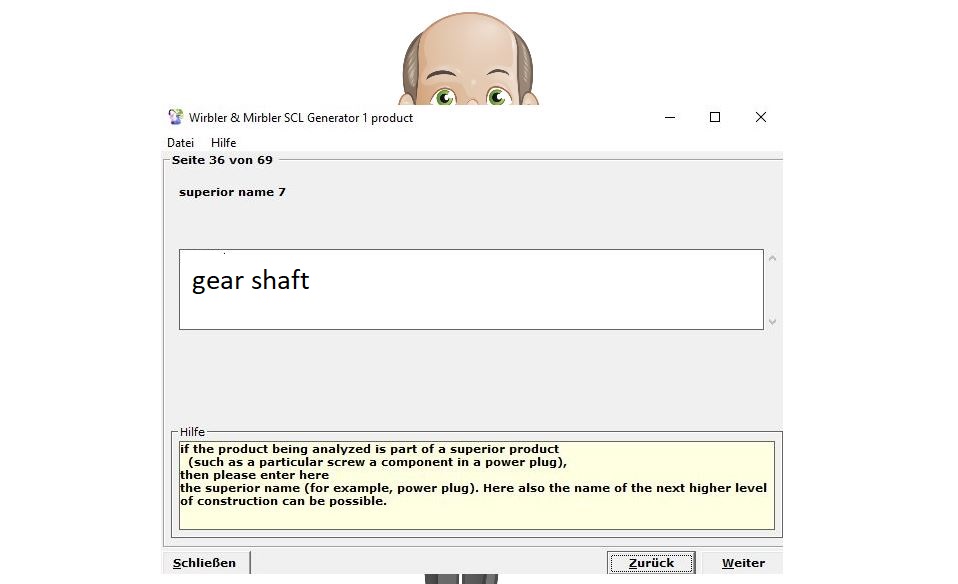
Task: Select the 'superior name 7' label
Action: point(232,192)
